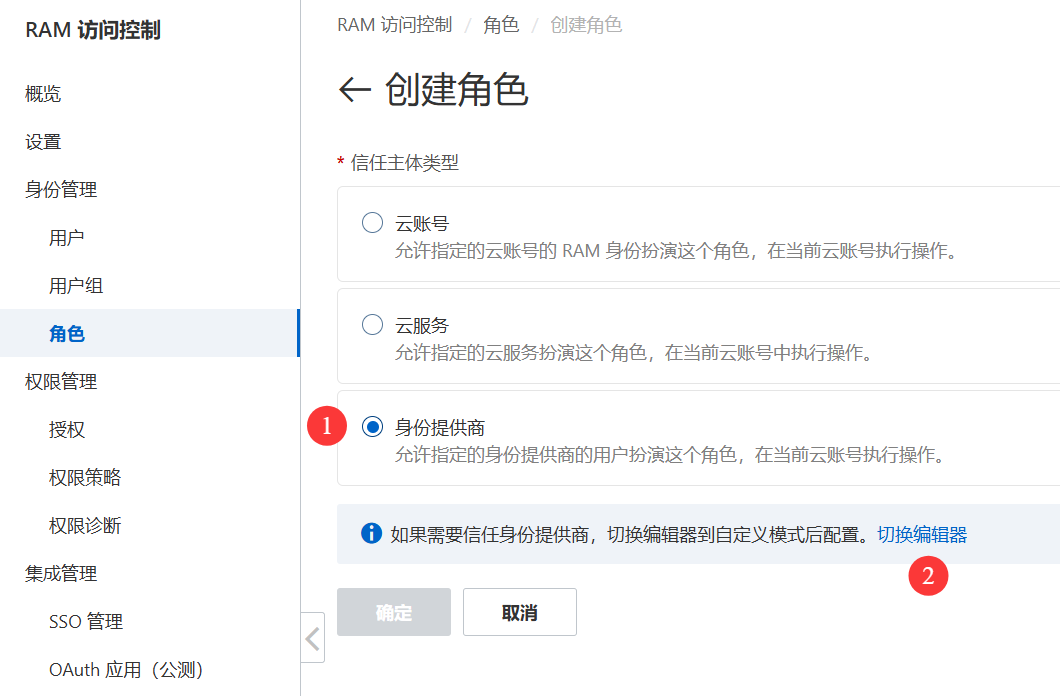The image size is (1060, 696).
Task: Open the 权限诊断 sidebar item
Action: (x=85, y=526)
